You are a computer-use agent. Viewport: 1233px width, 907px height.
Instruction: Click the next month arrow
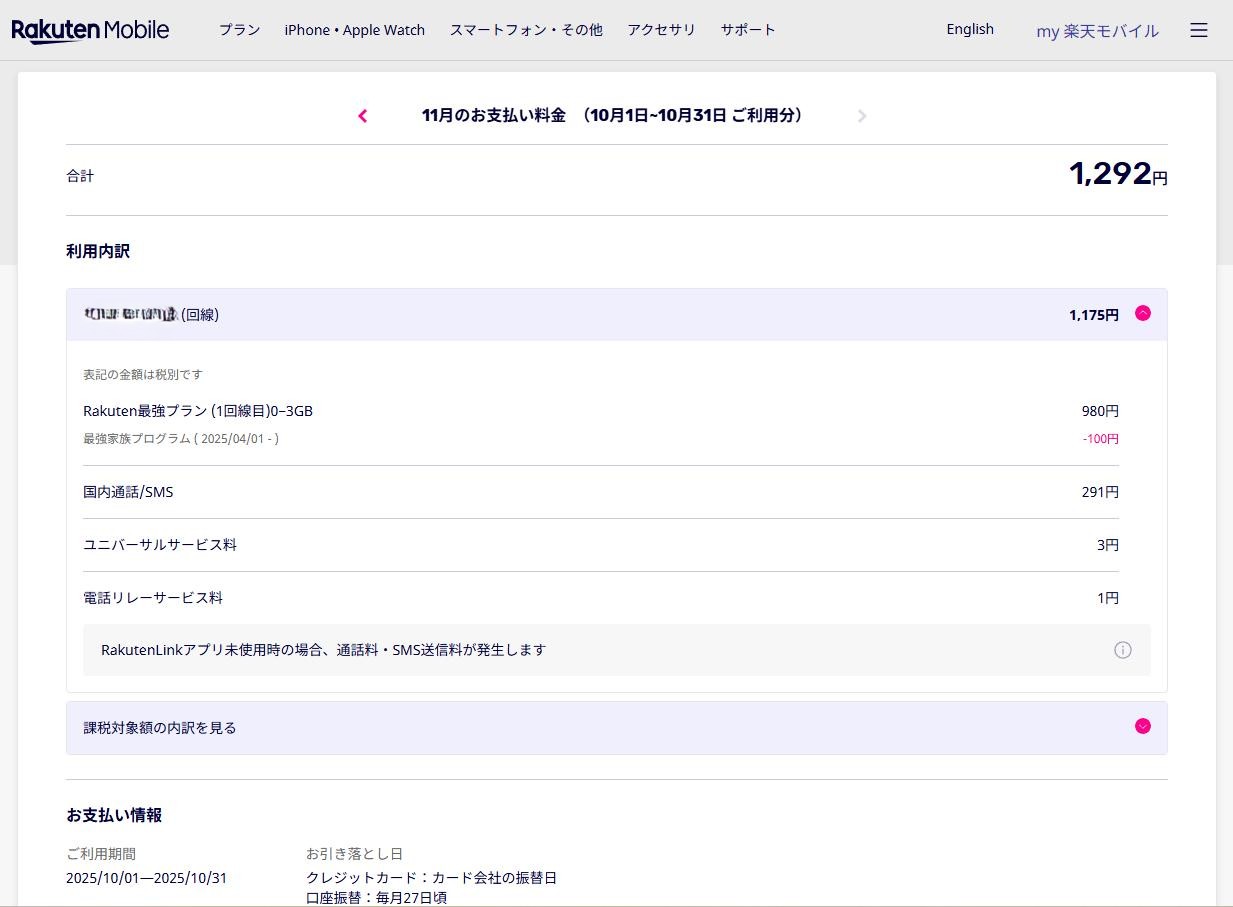coord(862,116)
